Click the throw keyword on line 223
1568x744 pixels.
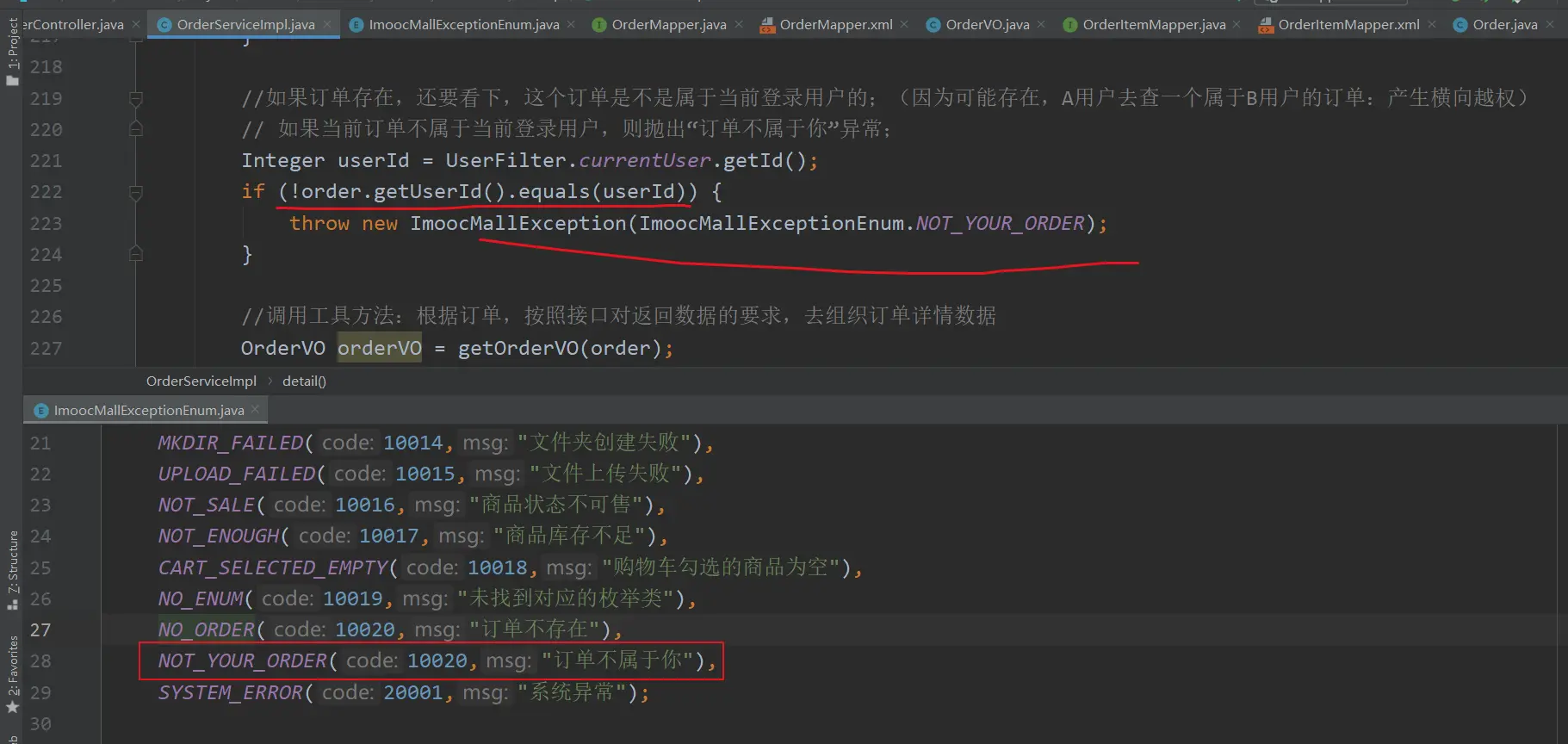point(319,223)
